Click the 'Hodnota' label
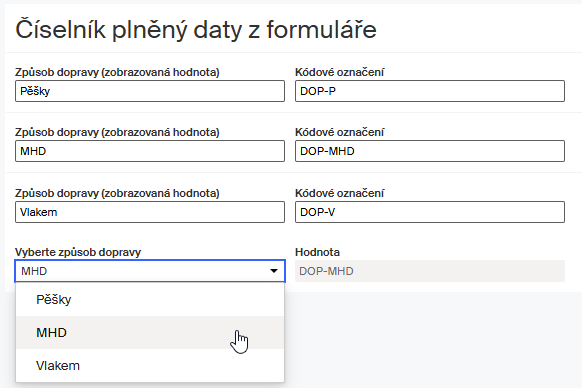Image resolution: width=582 pixels, height=388 pixels. pyautogui.click(x=317, y=252)
